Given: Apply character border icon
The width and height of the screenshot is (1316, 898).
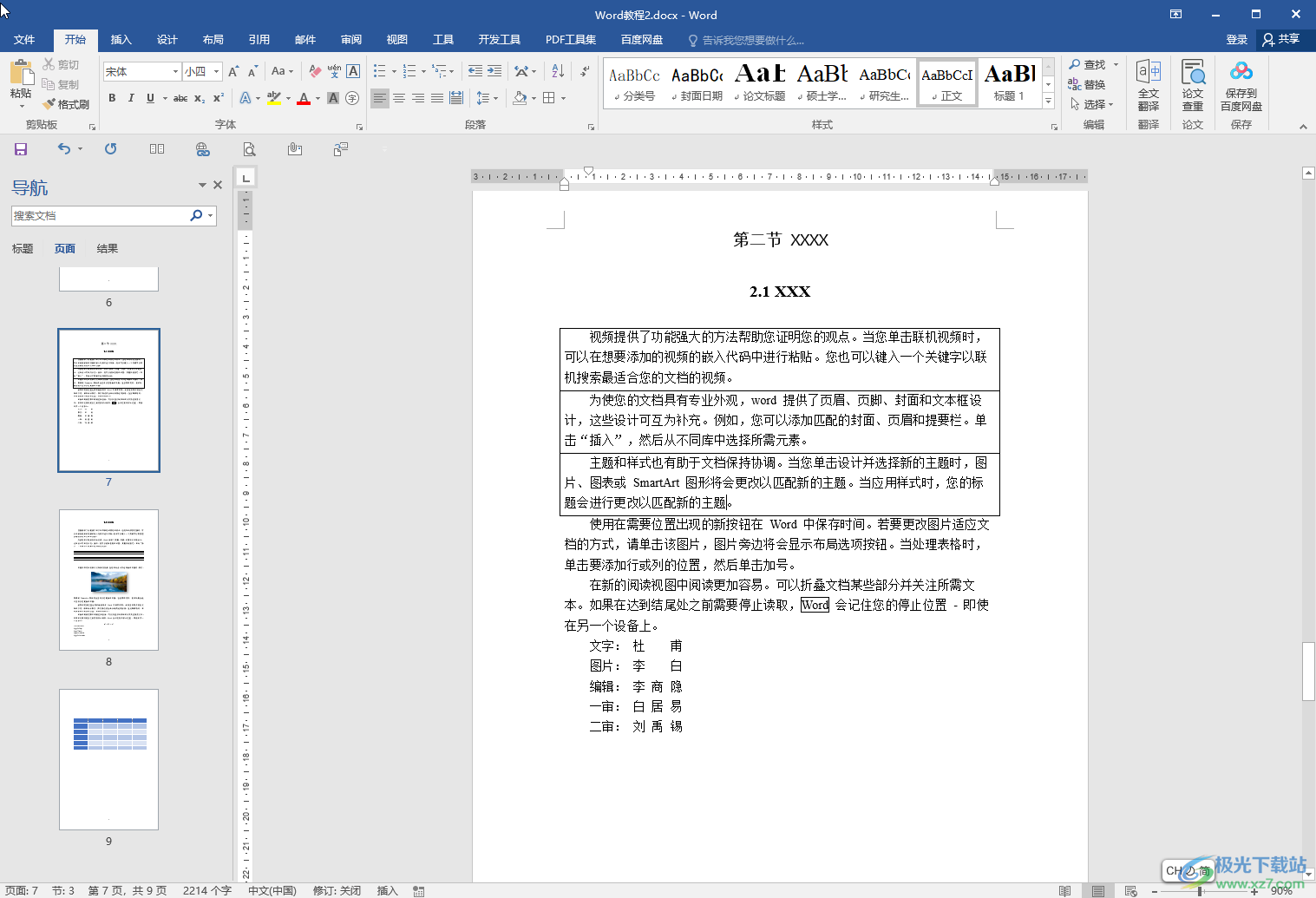Looking at the screenshot, I should (x=353, y=71).
